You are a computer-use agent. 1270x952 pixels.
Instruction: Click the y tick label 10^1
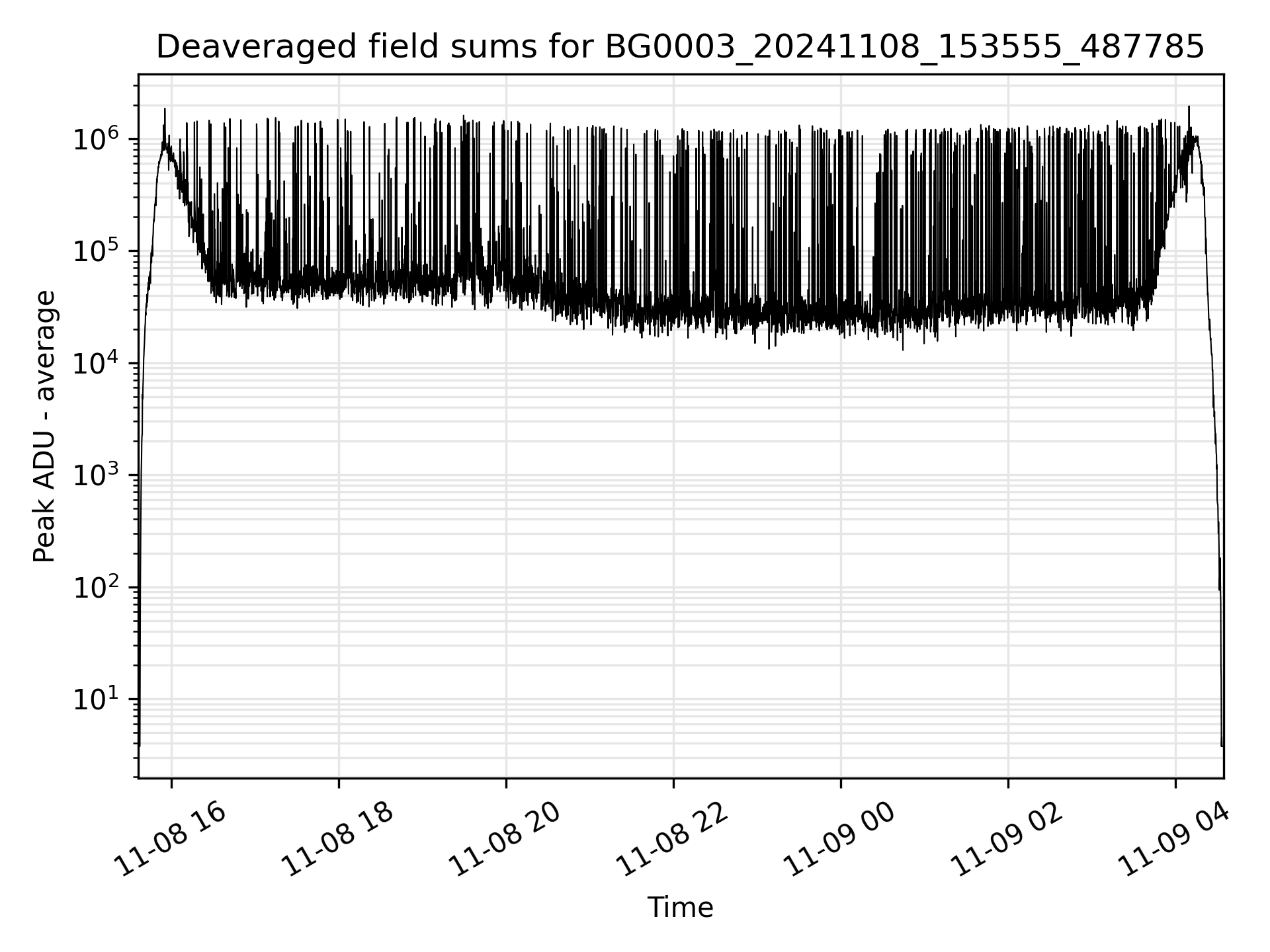coord(95,698)
